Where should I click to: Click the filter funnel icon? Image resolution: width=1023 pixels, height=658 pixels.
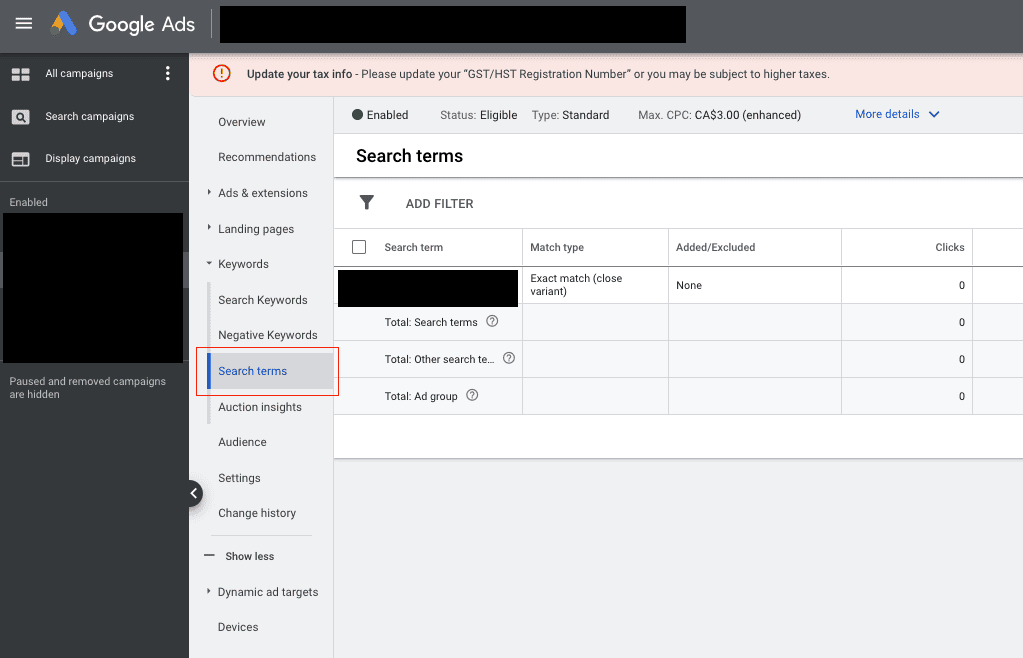[x=367, y=203]
